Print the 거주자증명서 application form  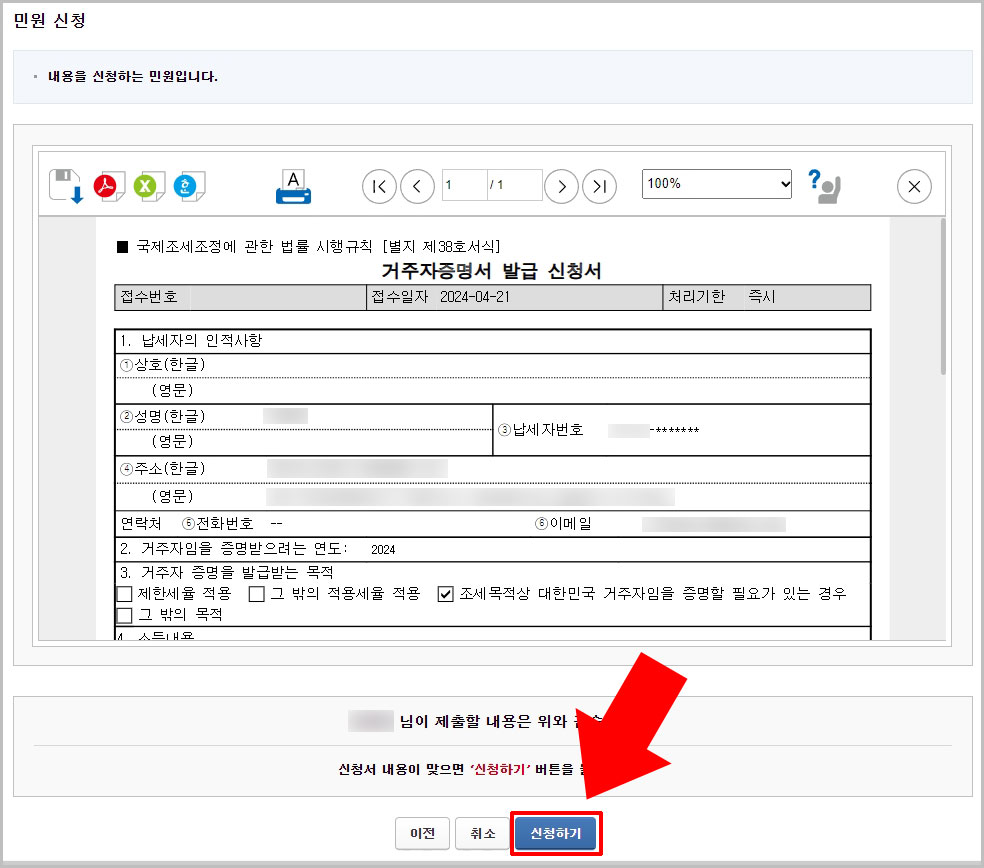[x=291, y=184]
